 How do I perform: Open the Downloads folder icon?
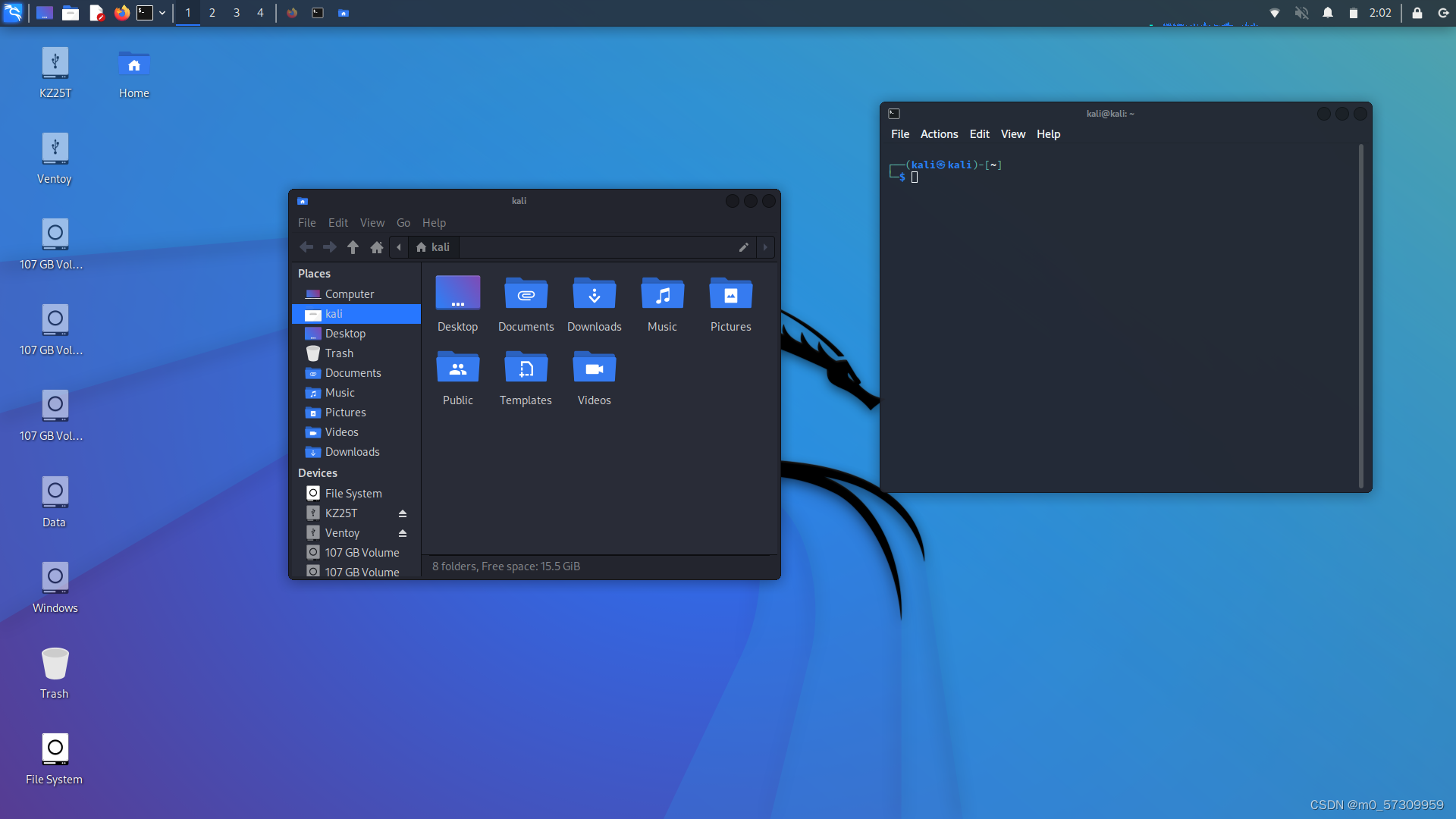[594, 294]
